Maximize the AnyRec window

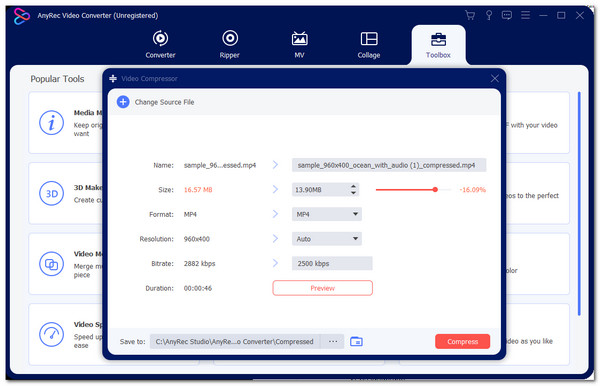coord(561,15)
